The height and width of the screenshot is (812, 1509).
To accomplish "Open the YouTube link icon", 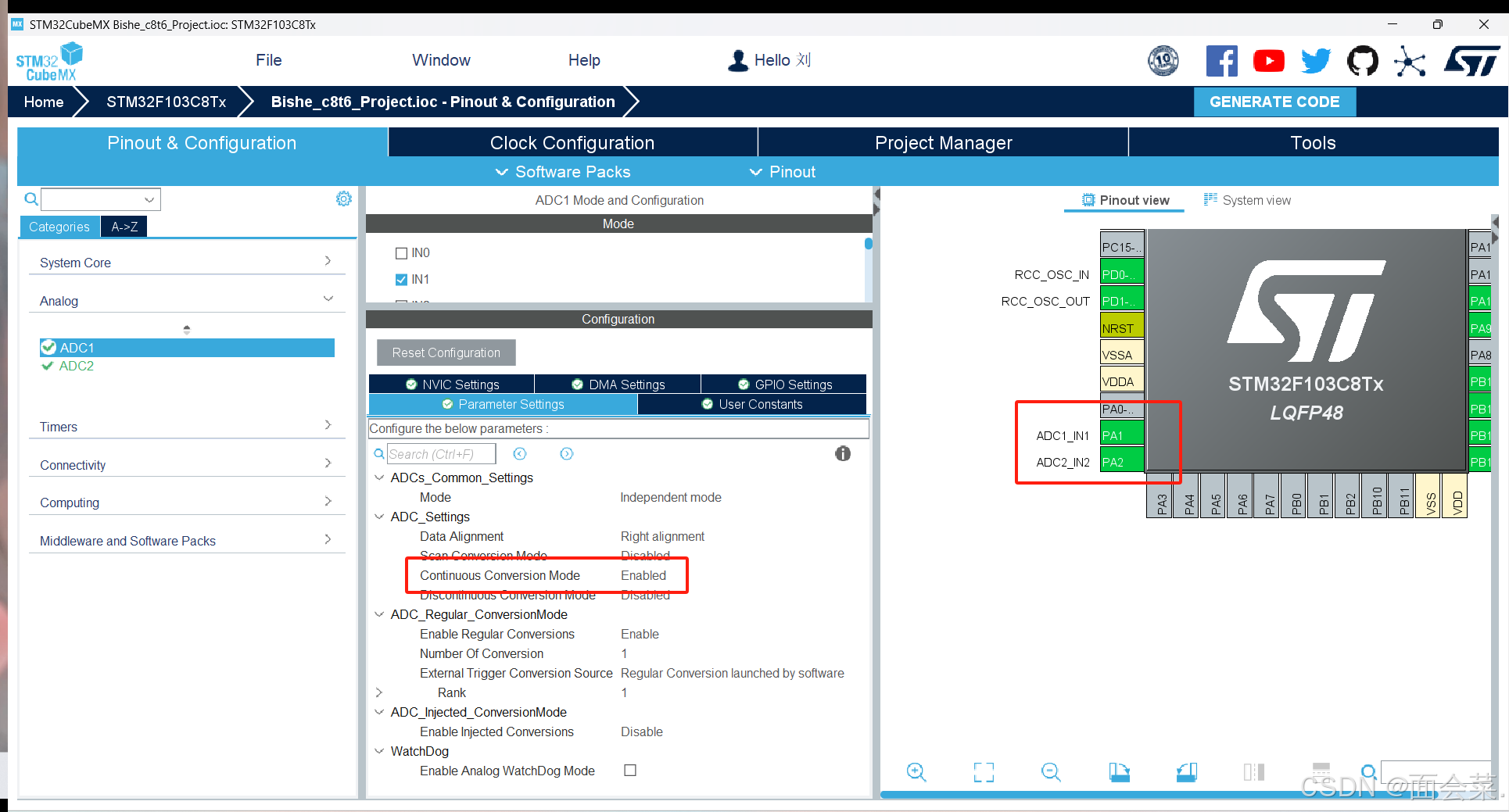I will point(1268,61).
